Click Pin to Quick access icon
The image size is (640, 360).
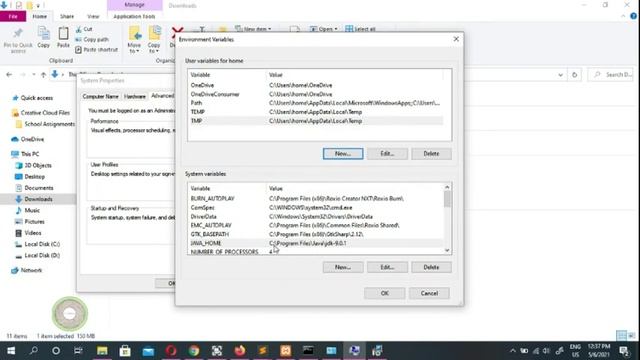click(x=18, y=40)
